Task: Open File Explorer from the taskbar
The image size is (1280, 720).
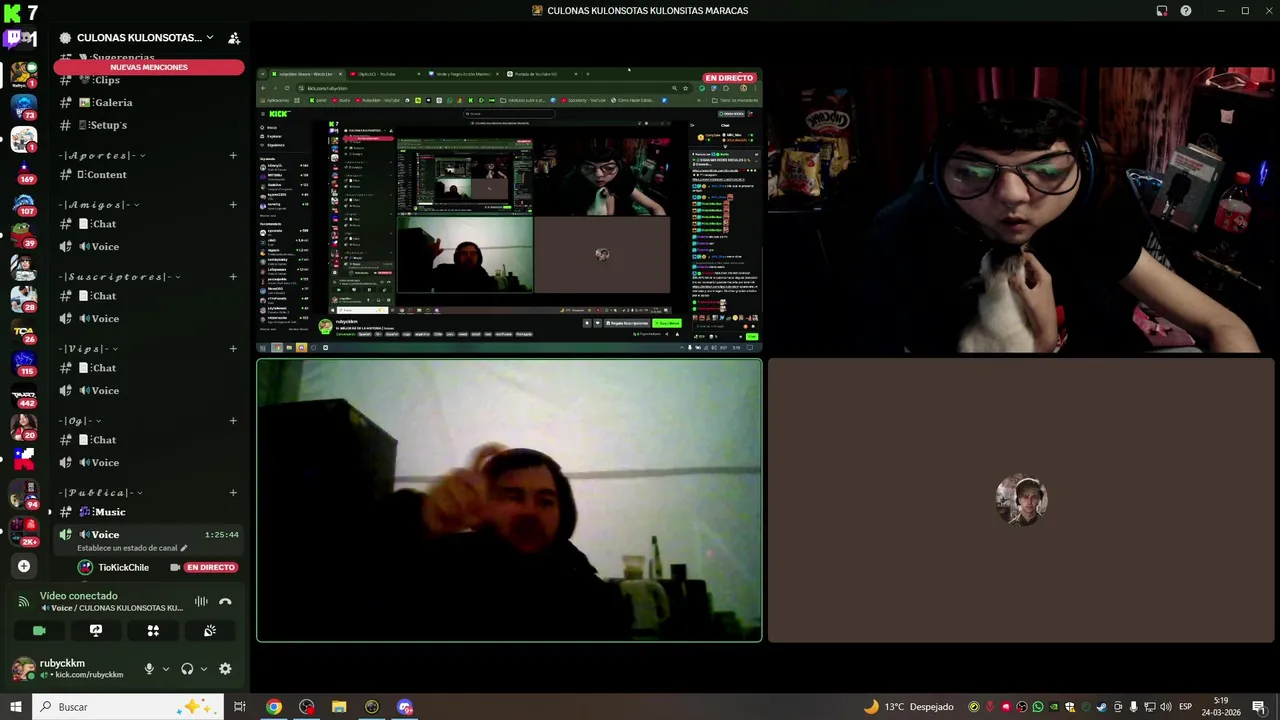Action: point(339,707)
